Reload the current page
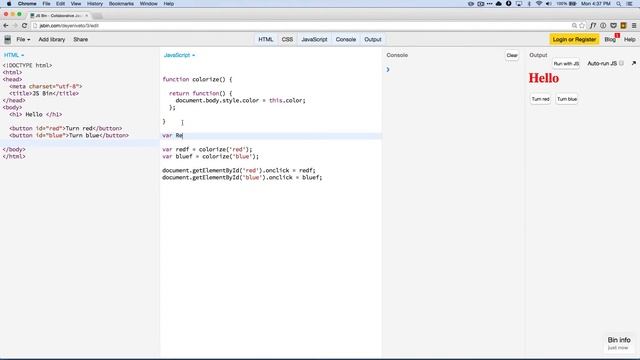This screenshot has width=640, height=360. (x=24, y=25)
